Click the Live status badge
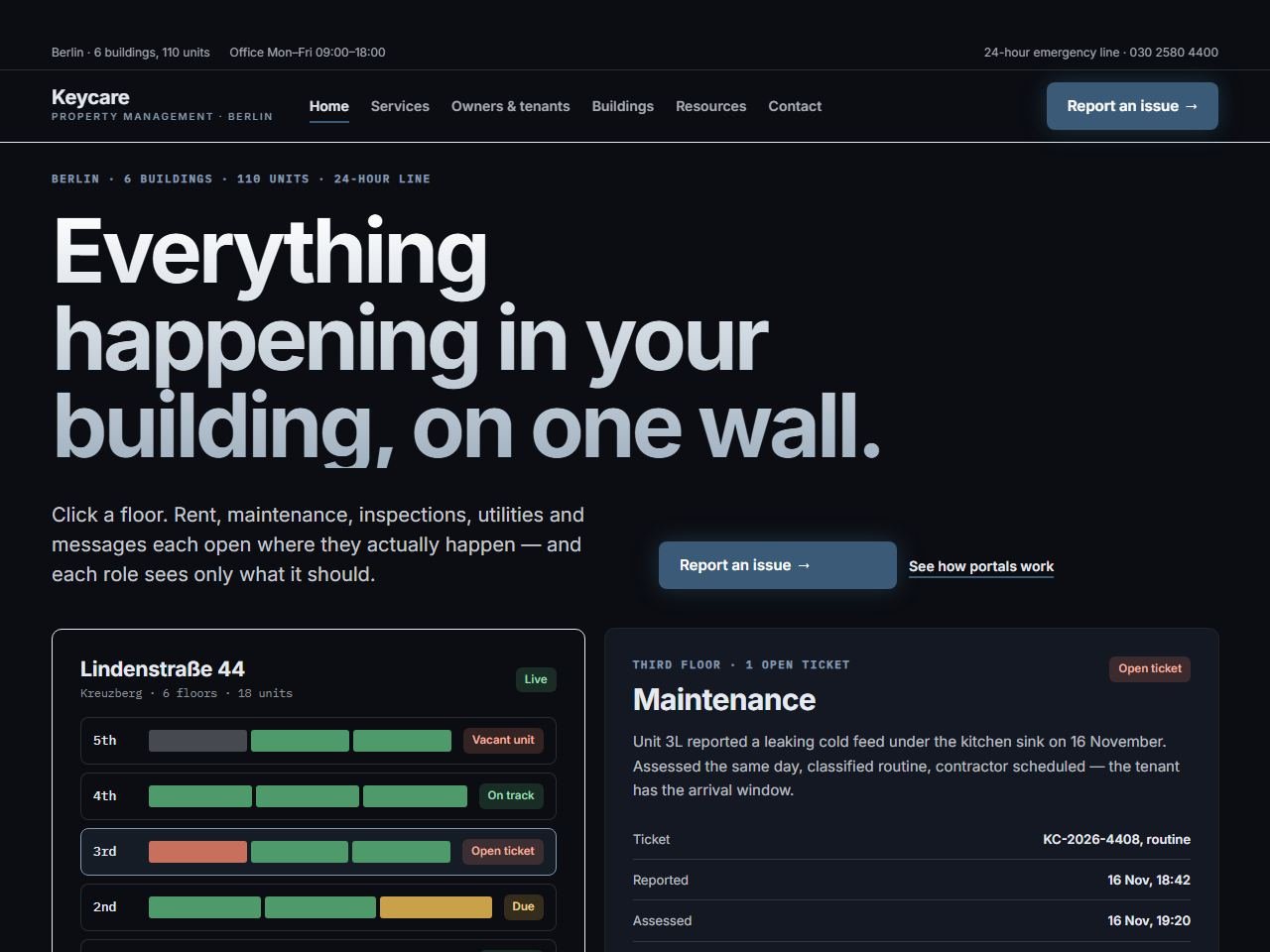This screenshot has height=952, width=1270. coord(536,679)
